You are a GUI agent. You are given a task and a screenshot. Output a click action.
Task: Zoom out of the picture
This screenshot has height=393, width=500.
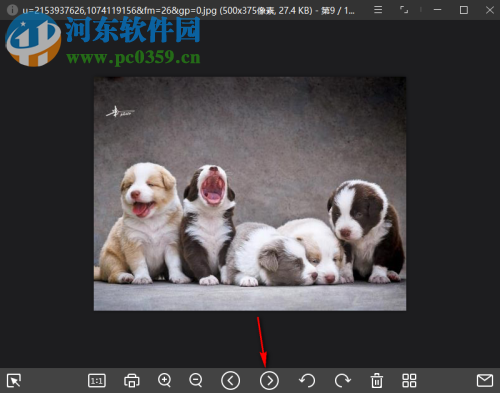pyautogui.click(x=196, y=380)
